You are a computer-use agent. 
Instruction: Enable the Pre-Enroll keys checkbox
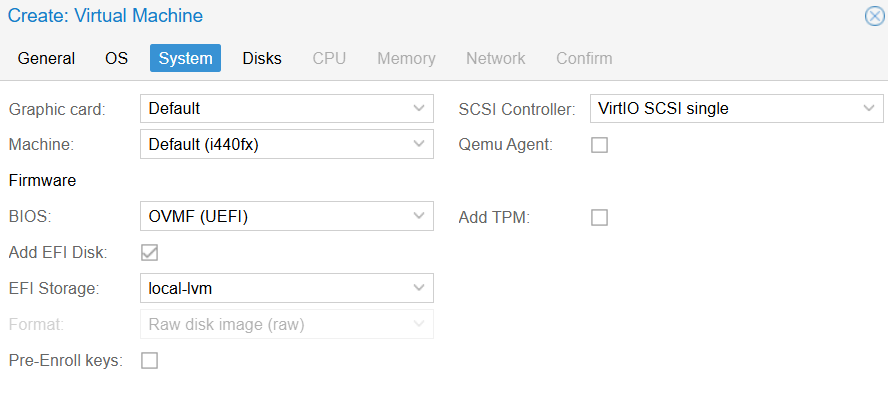tap(150, 361)
